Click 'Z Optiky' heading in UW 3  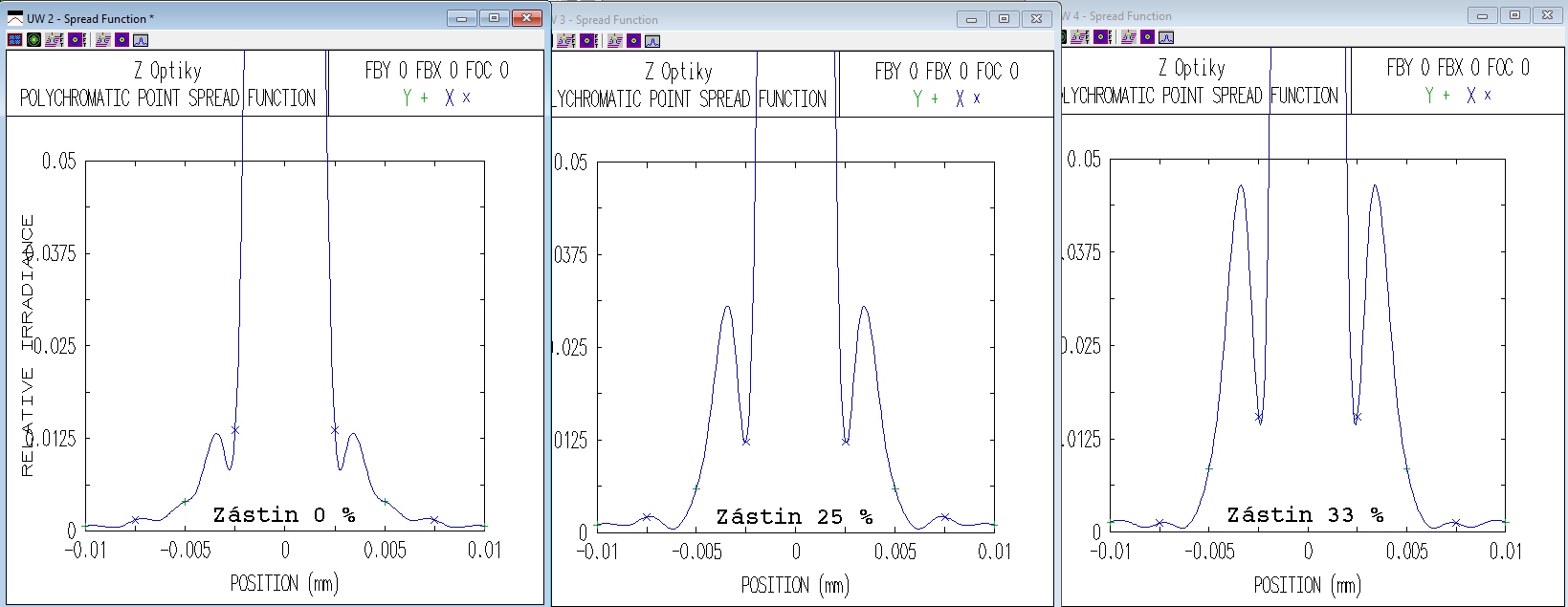[x=678, y=72]
